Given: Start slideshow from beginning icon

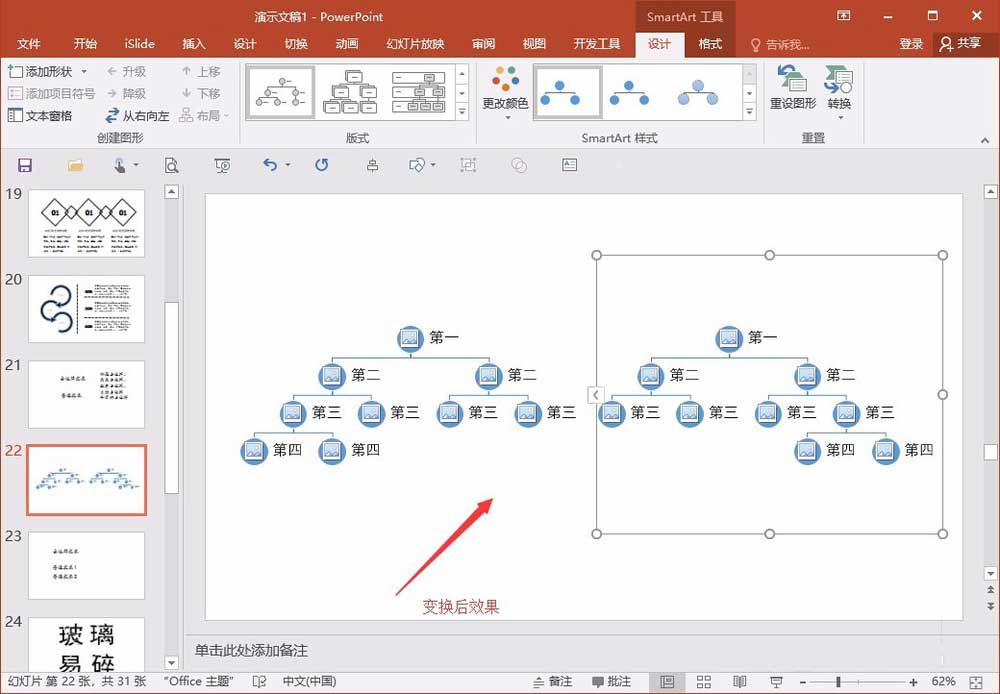Looking at the screenshot, I should (x=223, y=166).
